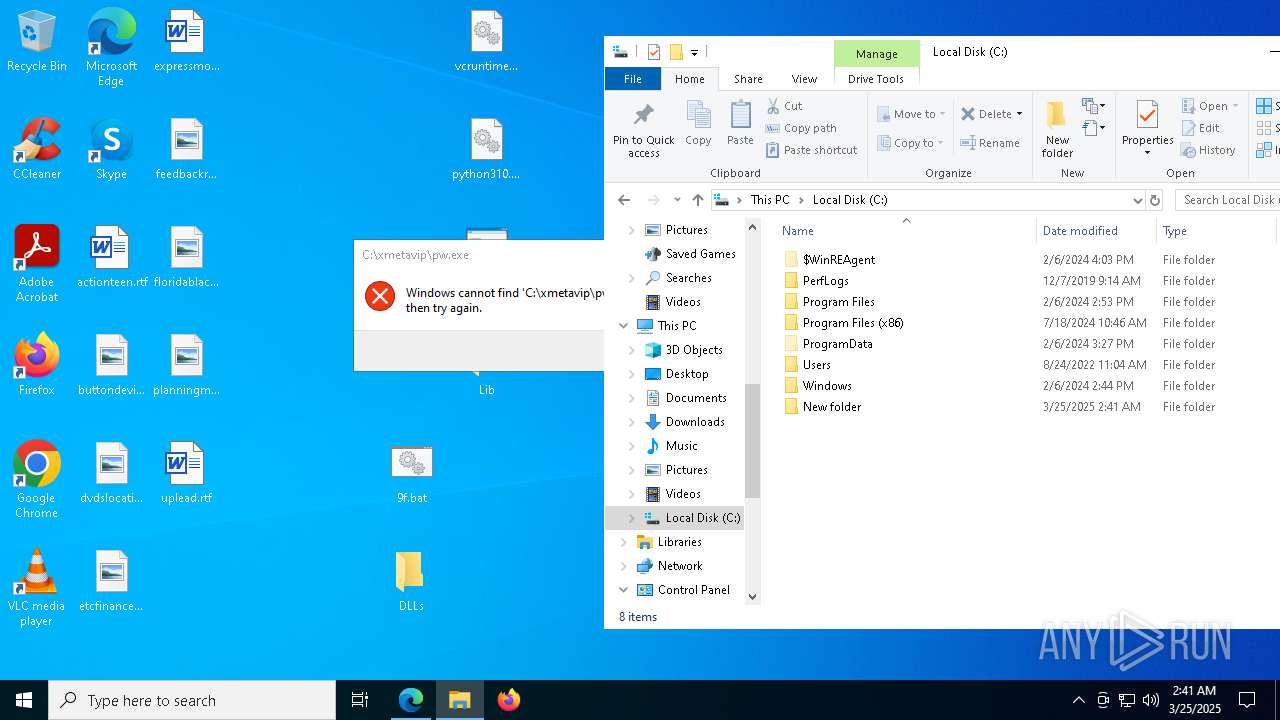The width and height of the screenshot is (1280, 720).
Task: Select Adobe Acrobat desktop icon
Action: click(x=37, y=264)
